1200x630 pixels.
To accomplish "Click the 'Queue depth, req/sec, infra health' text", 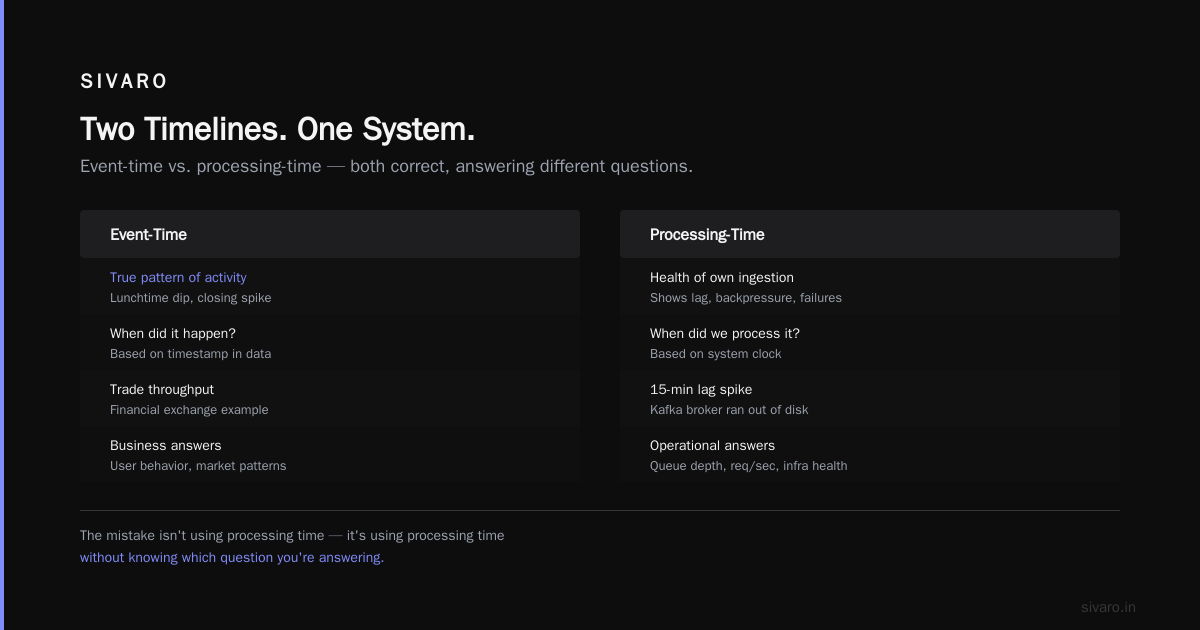I will [748, 466].
